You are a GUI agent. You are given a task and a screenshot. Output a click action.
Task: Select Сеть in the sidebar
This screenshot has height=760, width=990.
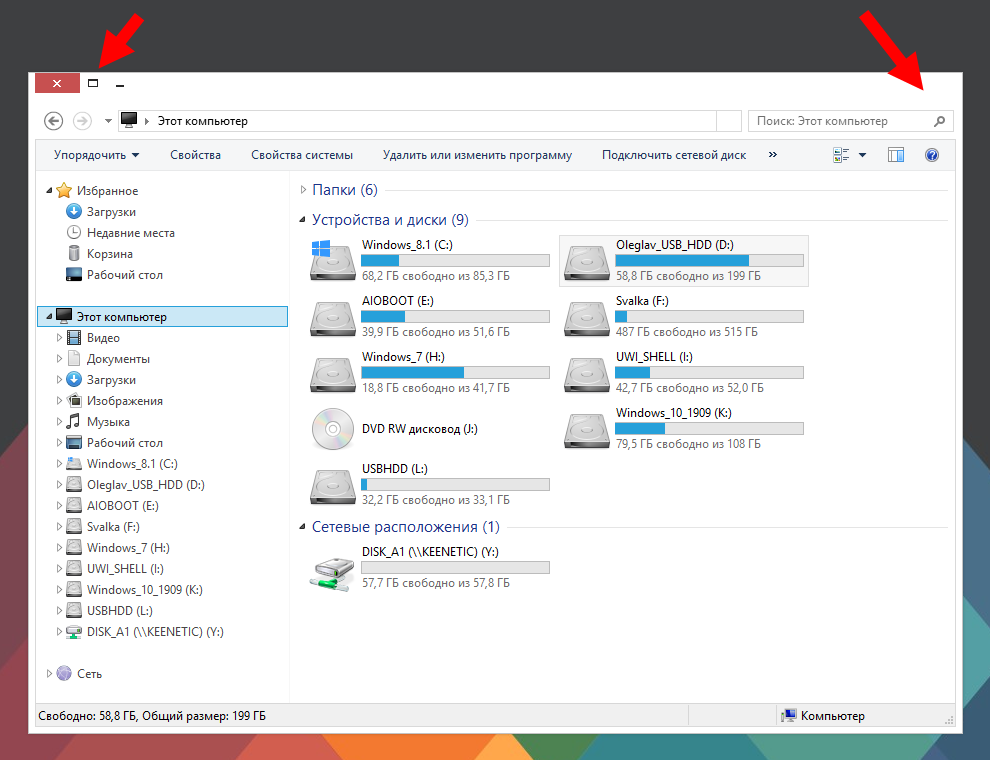coord(89,674)
